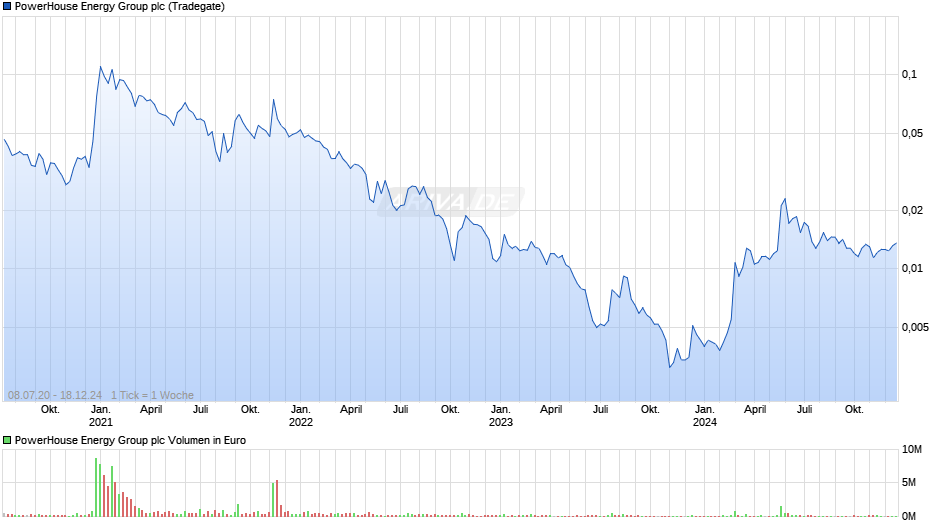Click the volume chart title Volumen in Euro

(x=130, y=440)
